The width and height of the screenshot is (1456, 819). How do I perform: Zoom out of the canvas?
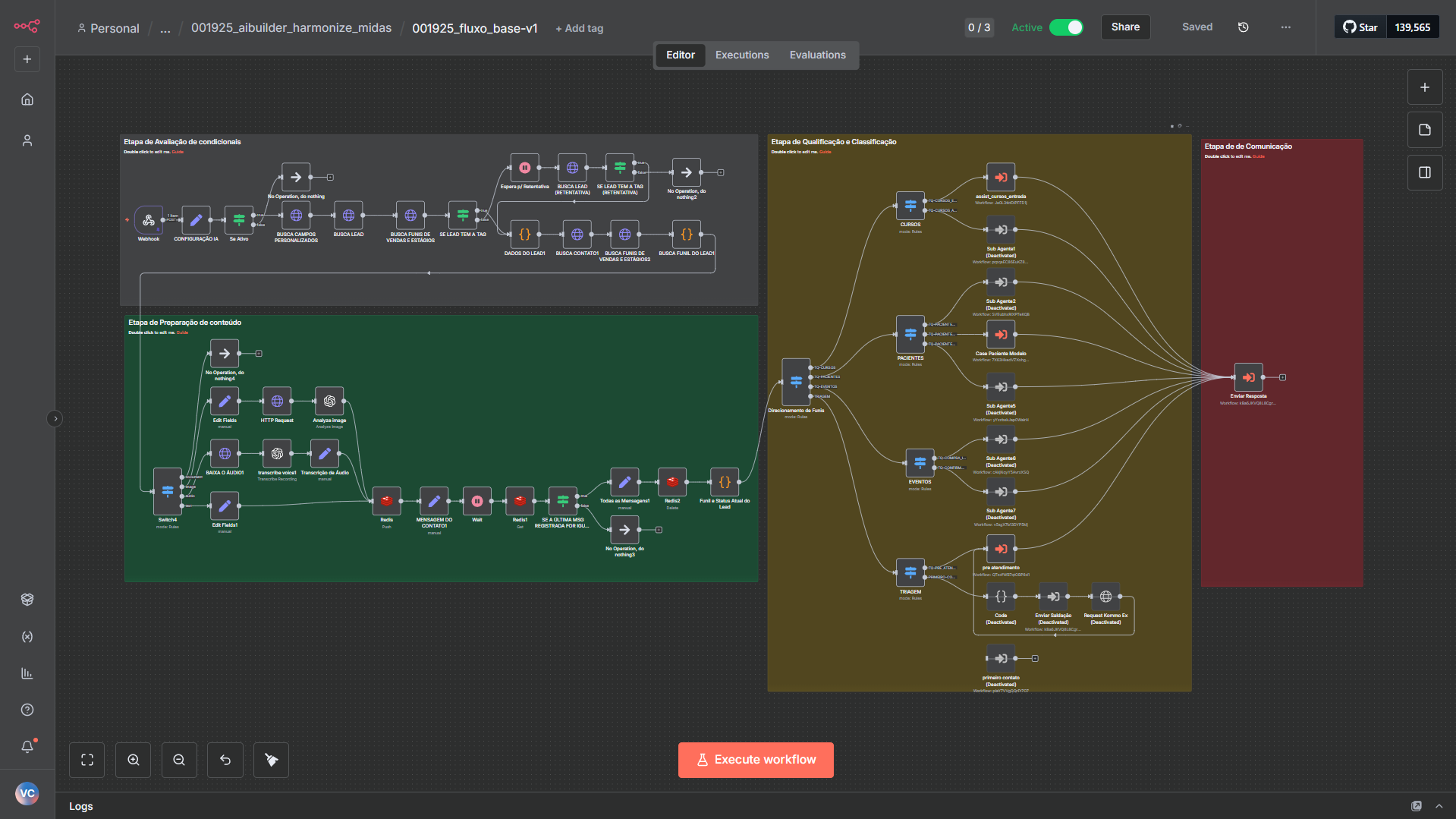(x=179, y=760)
